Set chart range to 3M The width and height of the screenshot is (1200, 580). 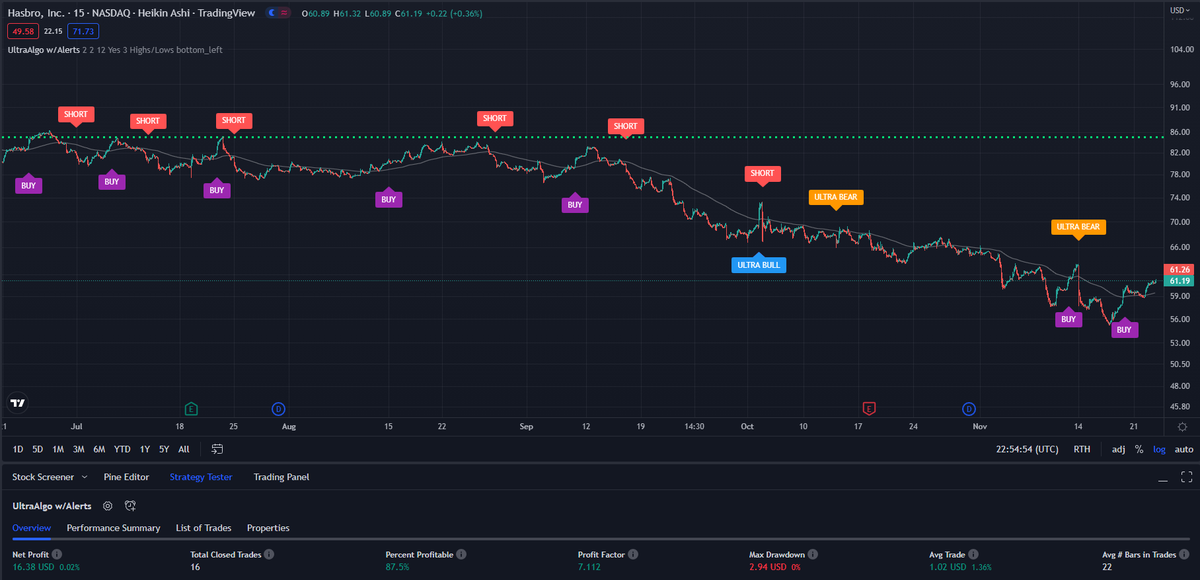[x=79, y=449]
